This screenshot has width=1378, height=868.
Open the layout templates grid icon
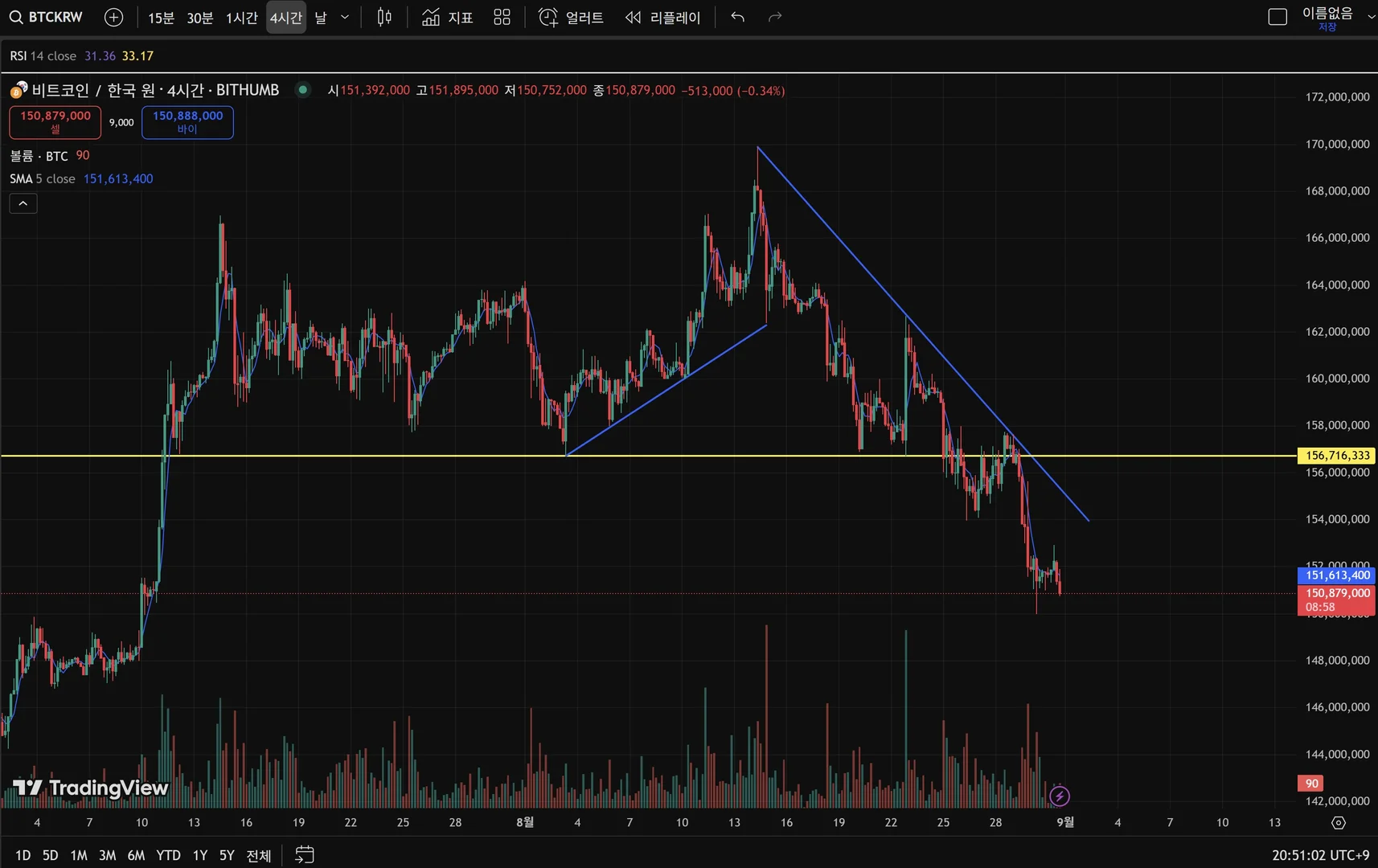pos(502,17)
